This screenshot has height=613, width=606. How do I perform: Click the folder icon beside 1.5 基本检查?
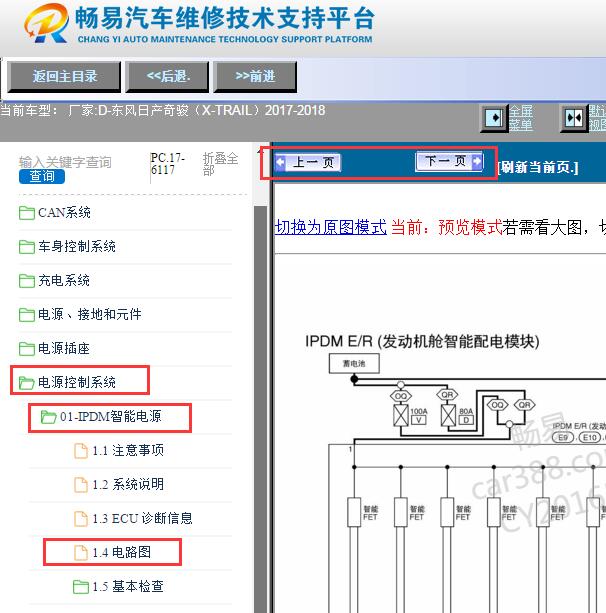81,587
